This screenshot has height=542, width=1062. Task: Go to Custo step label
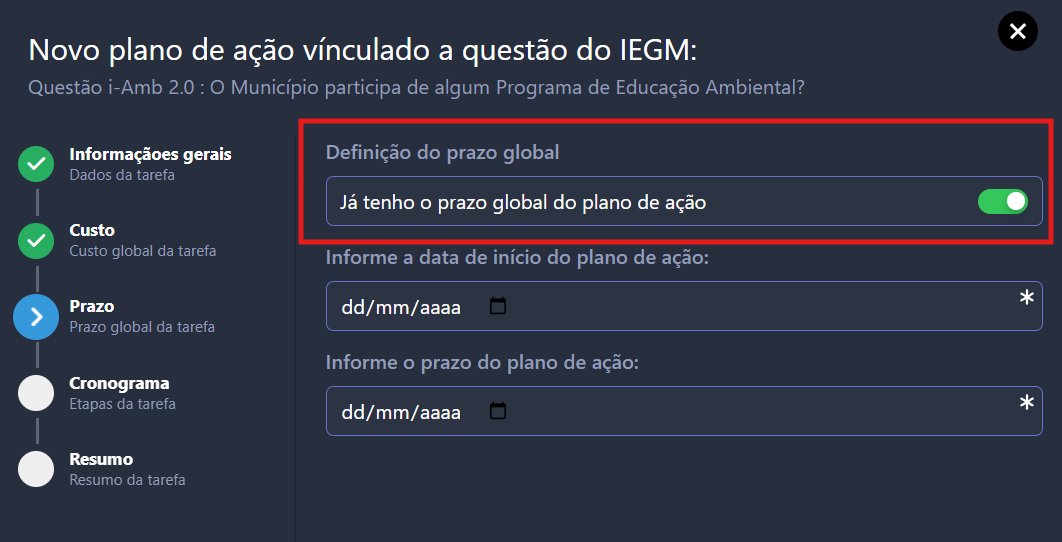[x=92, y=230]
